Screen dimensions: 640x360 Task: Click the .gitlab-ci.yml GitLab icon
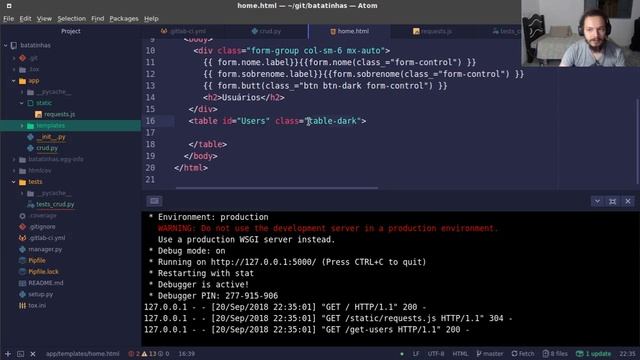[x=22, y=238]
